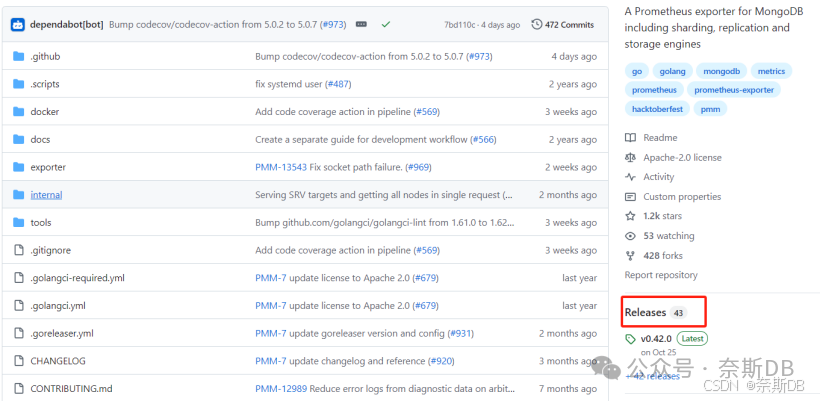Click the CONTRIBUTING.md file icon
The width and height of the screenshot is (820, 401).
click(19, 388)
